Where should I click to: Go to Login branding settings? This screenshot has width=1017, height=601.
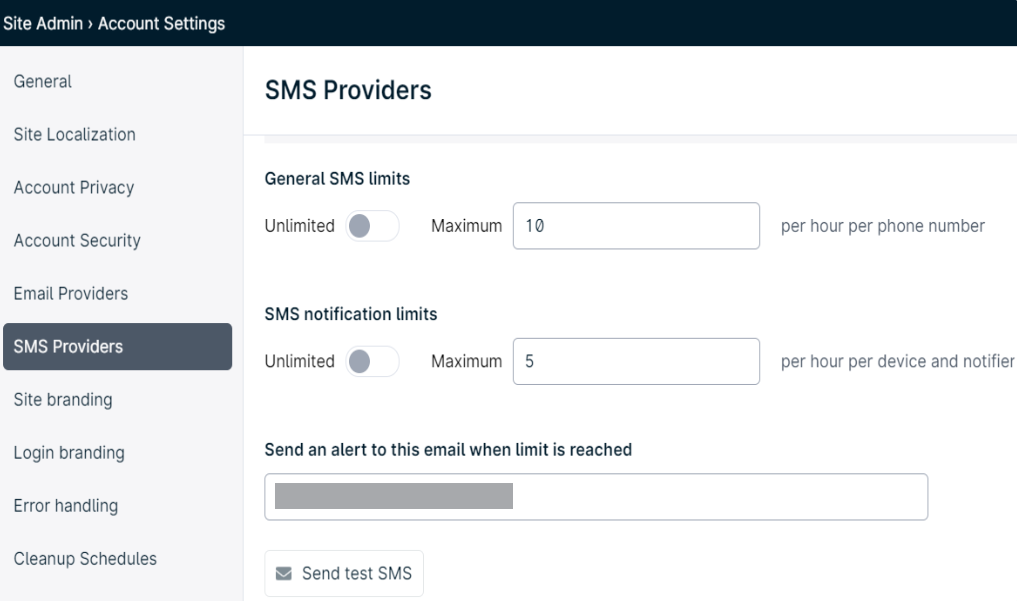(69, 453)
